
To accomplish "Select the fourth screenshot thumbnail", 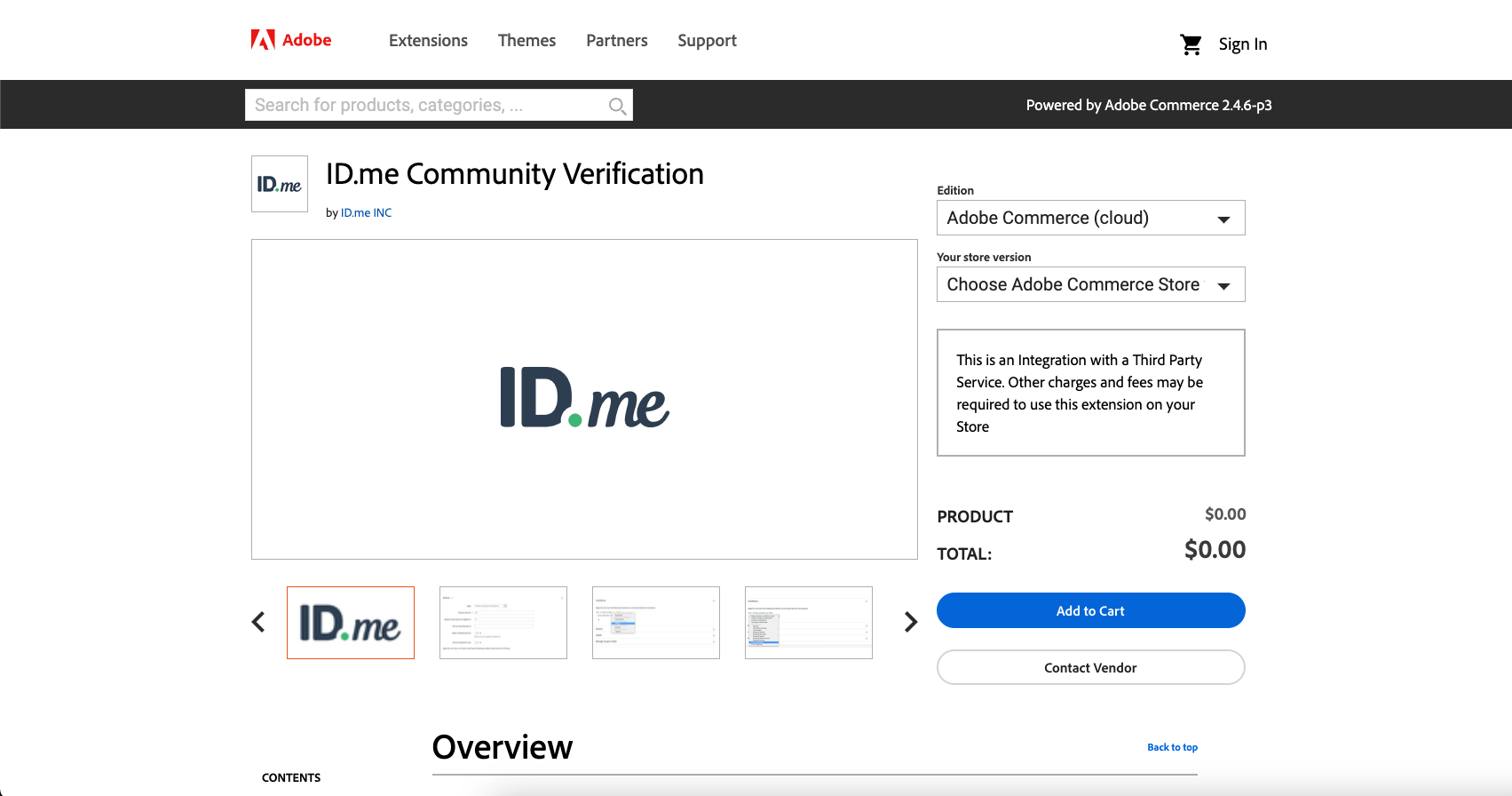I will [809, 623].
